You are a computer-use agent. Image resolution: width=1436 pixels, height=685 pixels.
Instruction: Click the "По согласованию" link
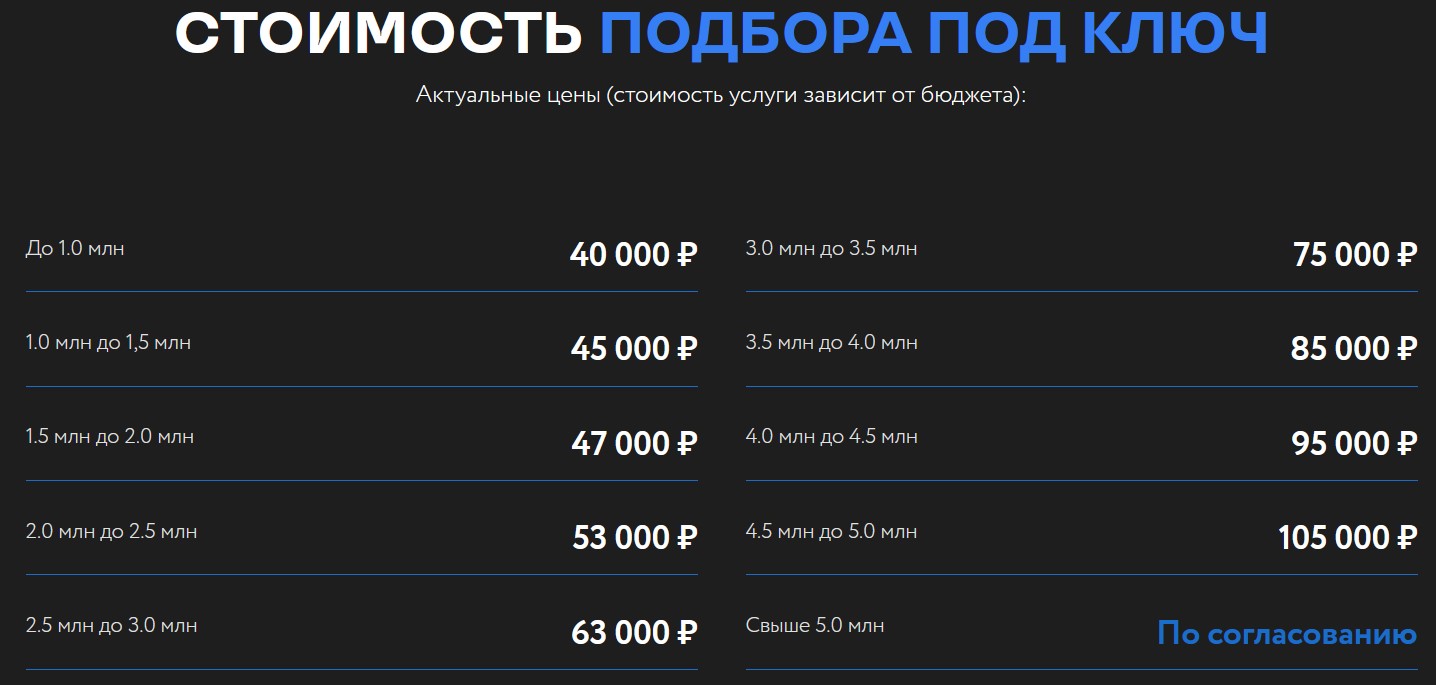point(1286,633)
